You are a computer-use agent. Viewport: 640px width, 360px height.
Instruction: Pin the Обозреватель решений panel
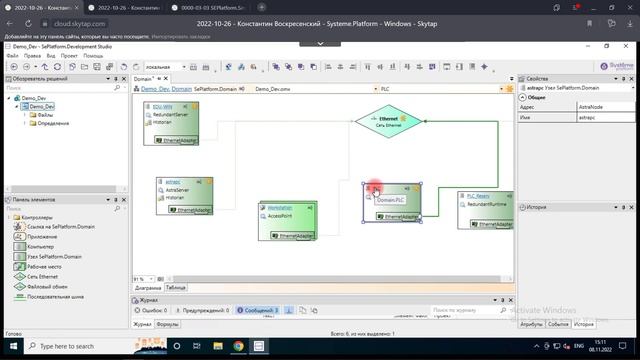pos(116,79)
